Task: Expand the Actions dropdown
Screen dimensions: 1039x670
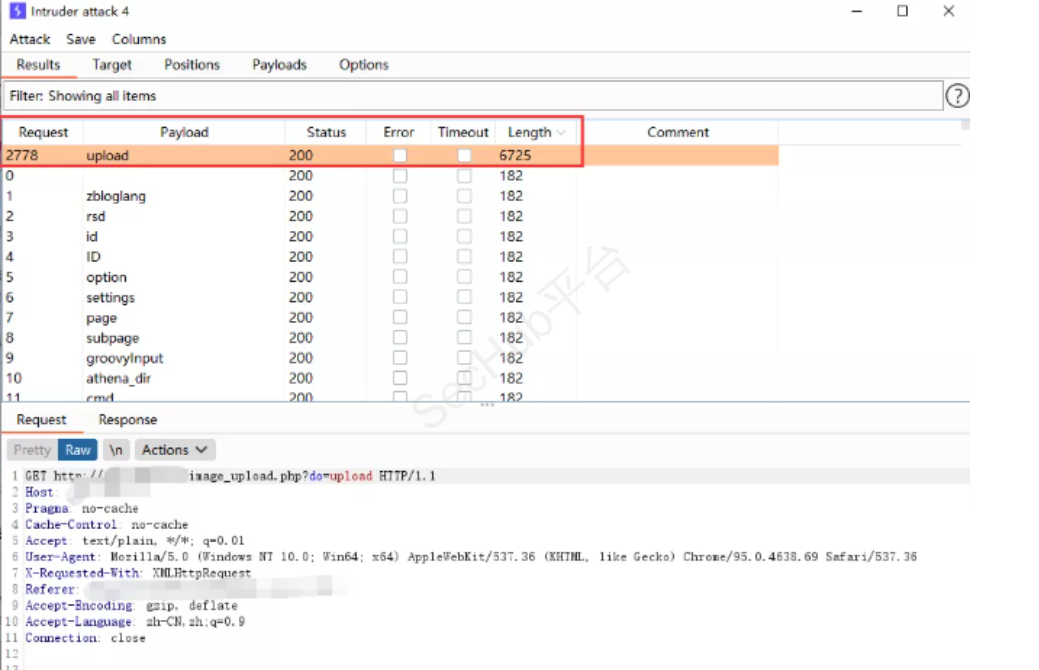Action: [x=174, y=450]
